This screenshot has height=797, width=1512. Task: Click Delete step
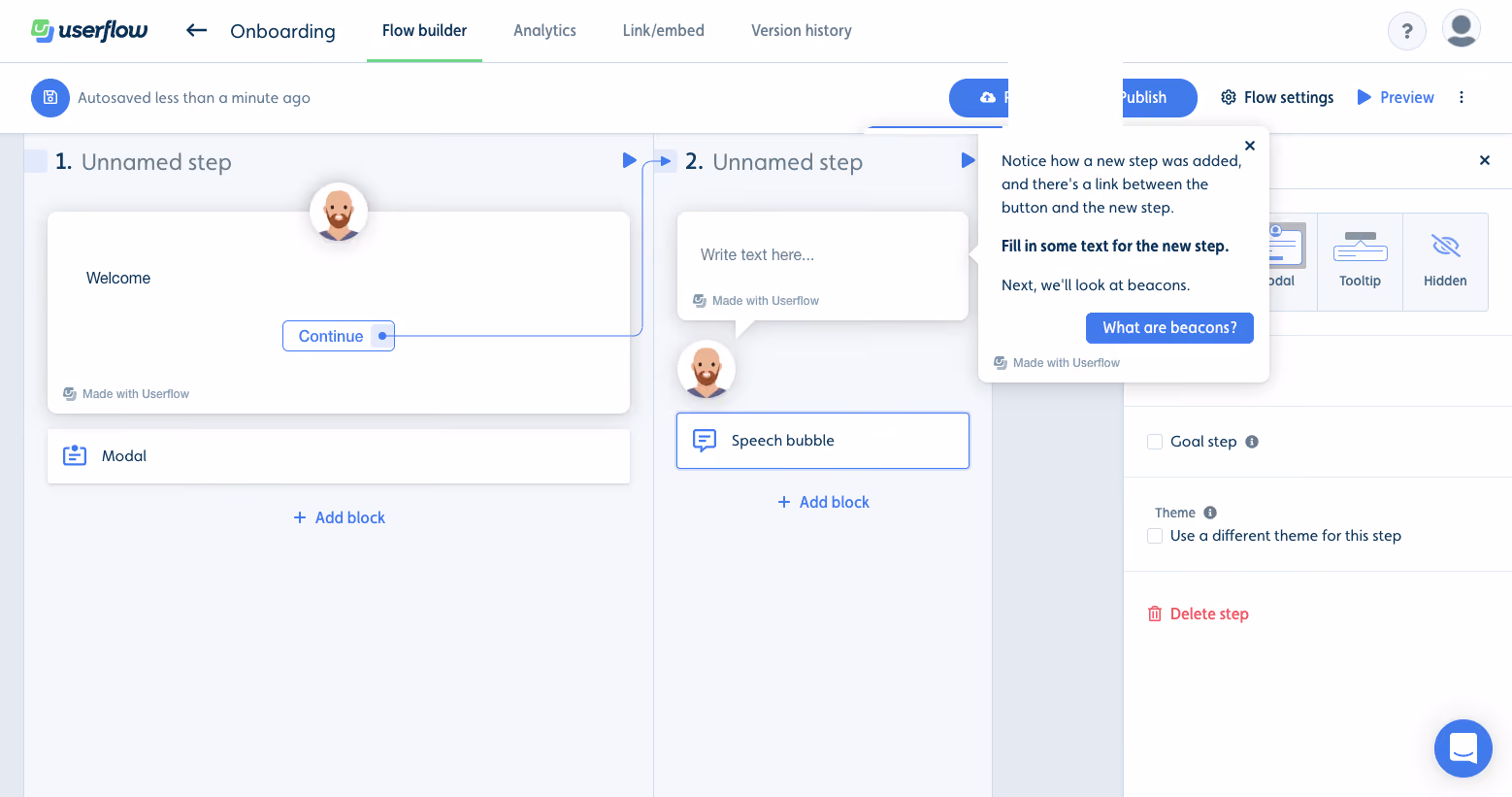pyautogui.click(x=1198, y=614)
